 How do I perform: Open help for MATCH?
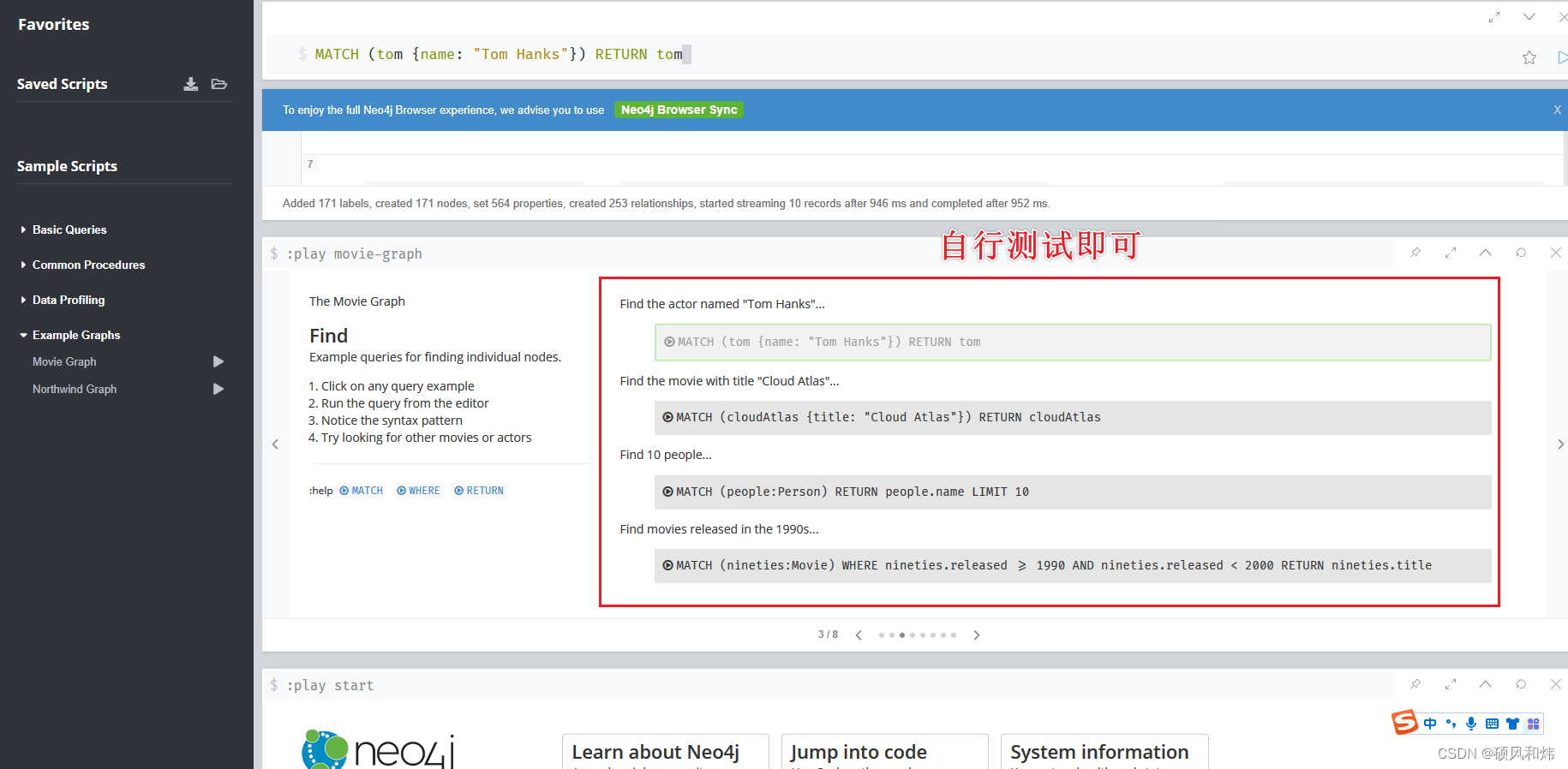[362, 491]
